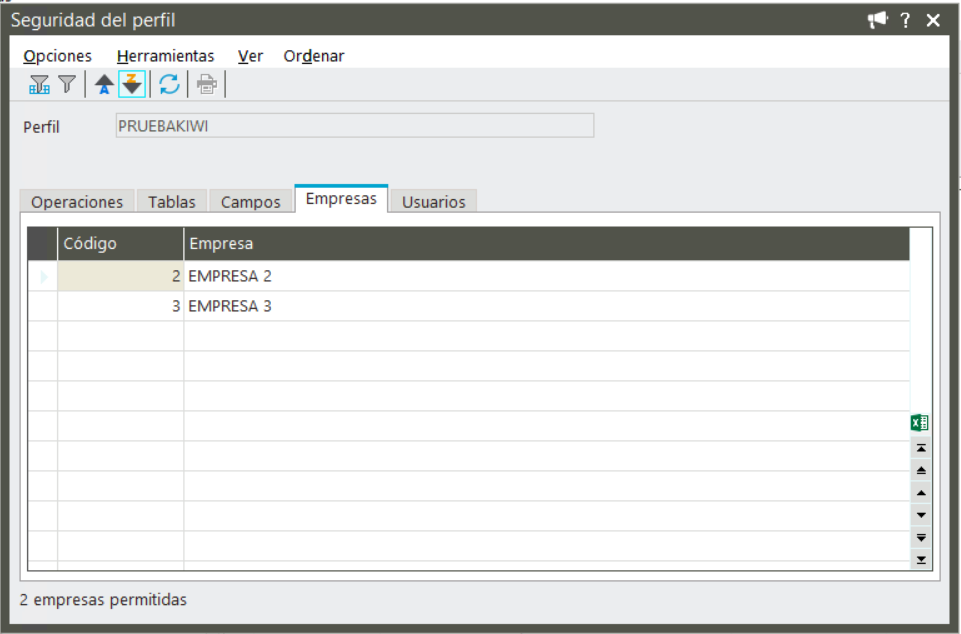Screen dimensions: 961x634
Task: Click the plain funnel filter icon
Action: [66, 85]
